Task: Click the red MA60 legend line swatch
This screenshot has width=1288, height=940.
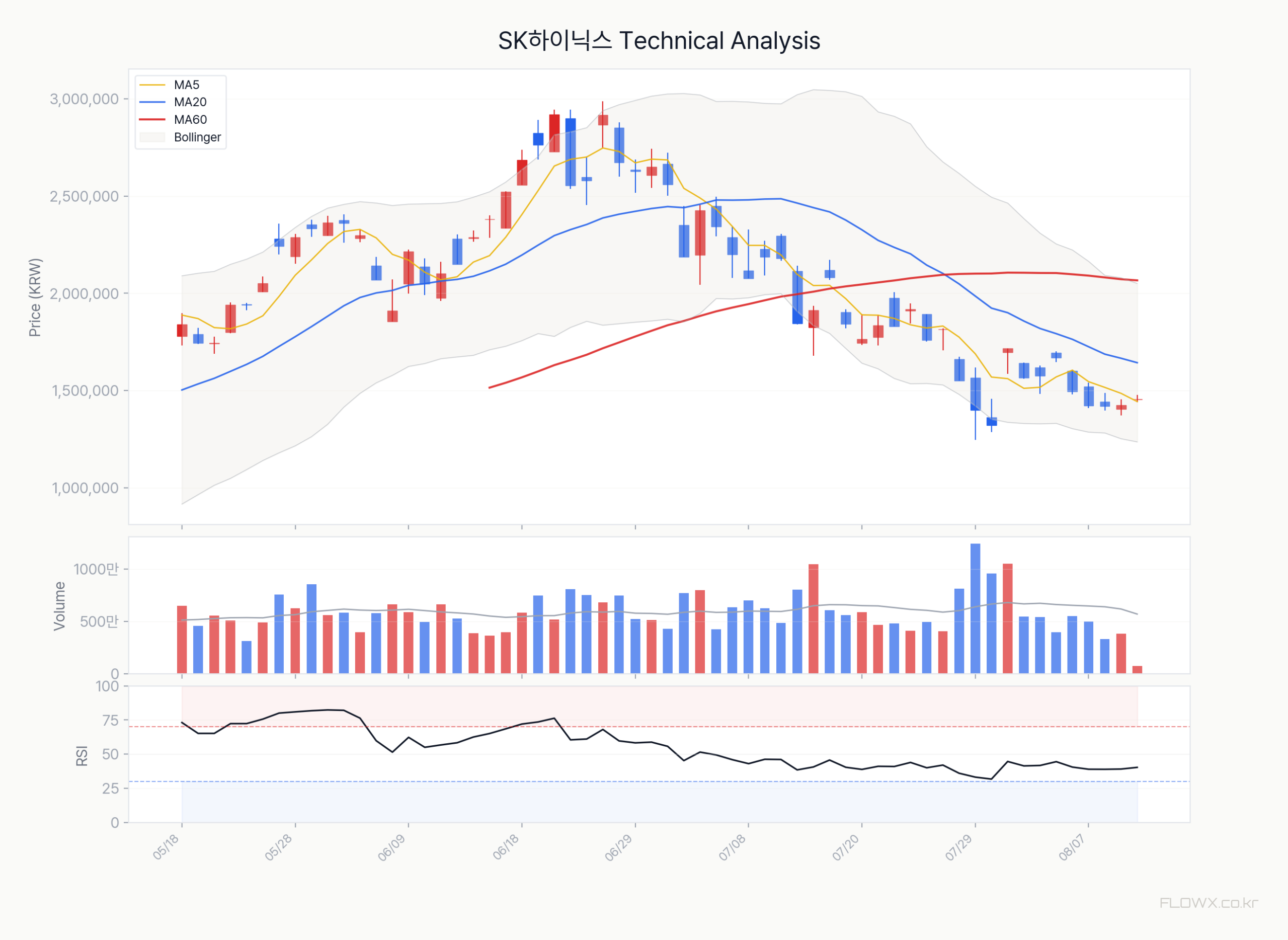Action: (152, 119)
